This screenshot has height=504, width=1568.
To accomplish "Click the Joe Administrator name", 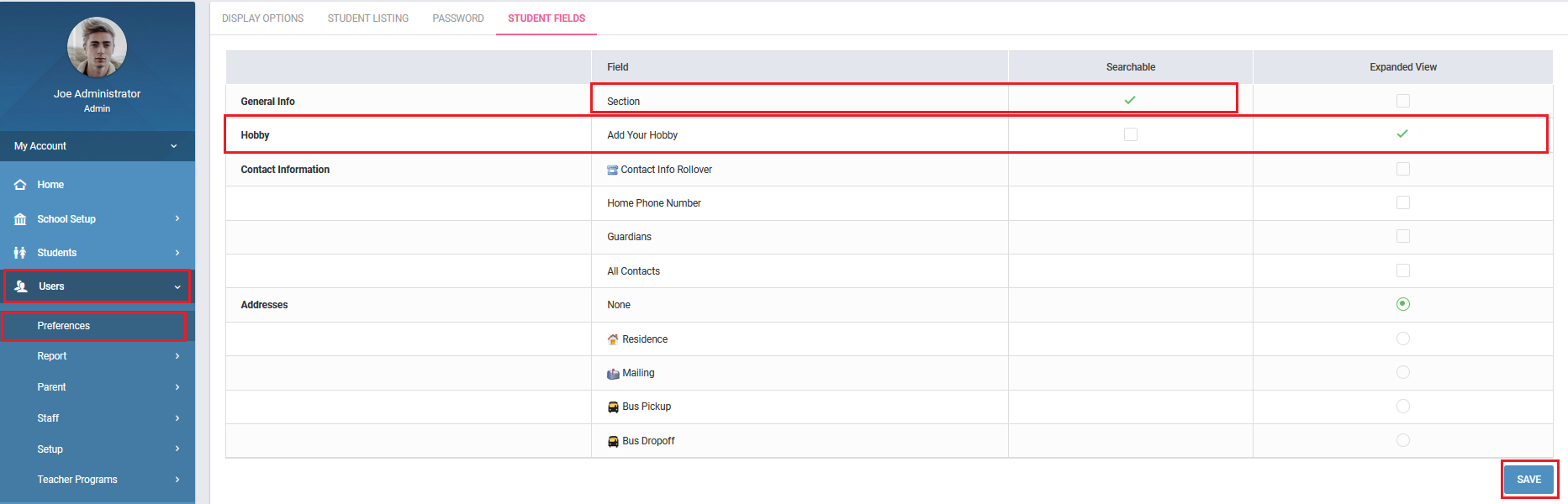I will pyautogui.click(x=97, y=94).
